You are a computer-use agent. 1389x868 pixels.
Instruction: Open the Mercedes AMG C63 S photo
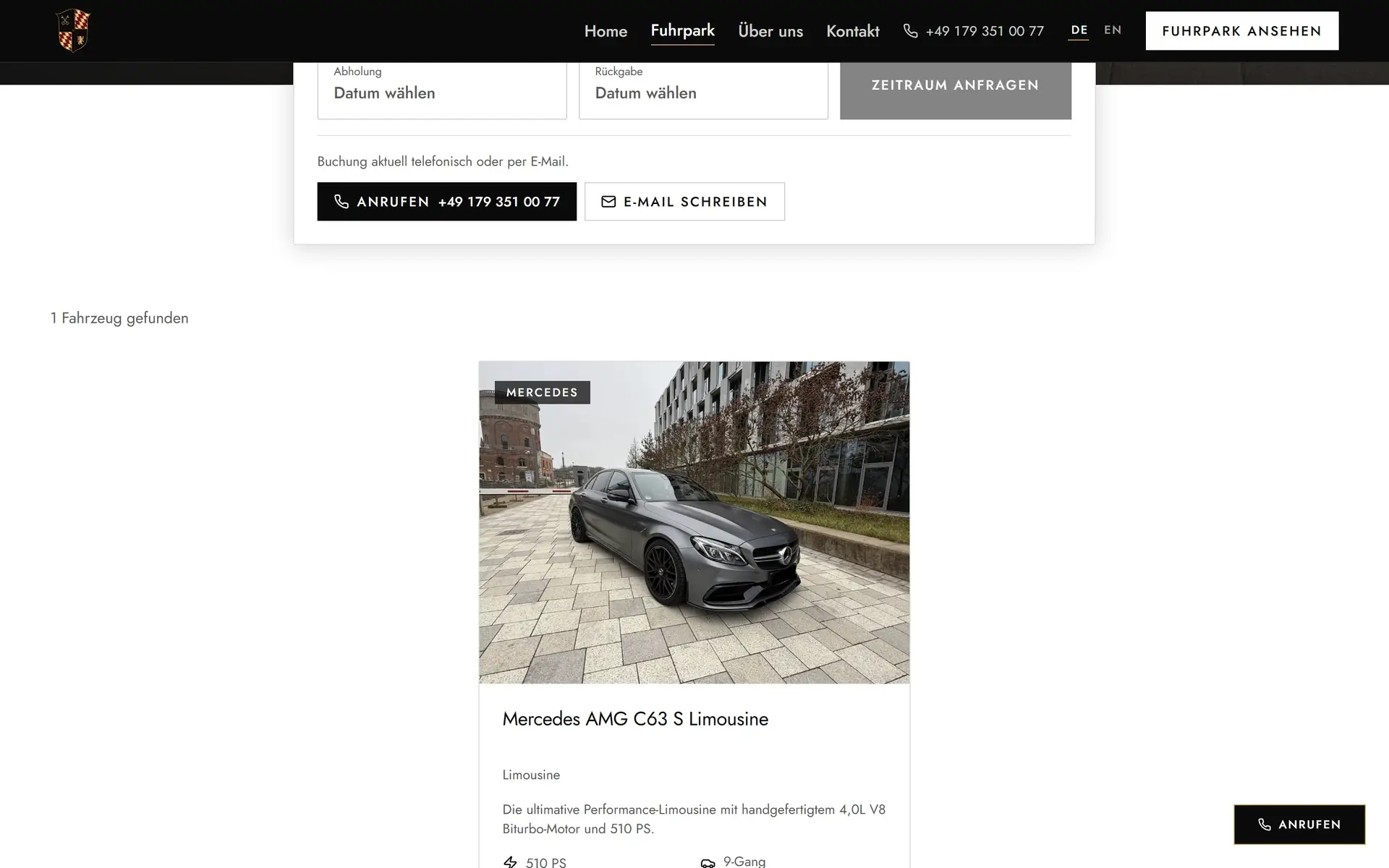pos(694,522)
